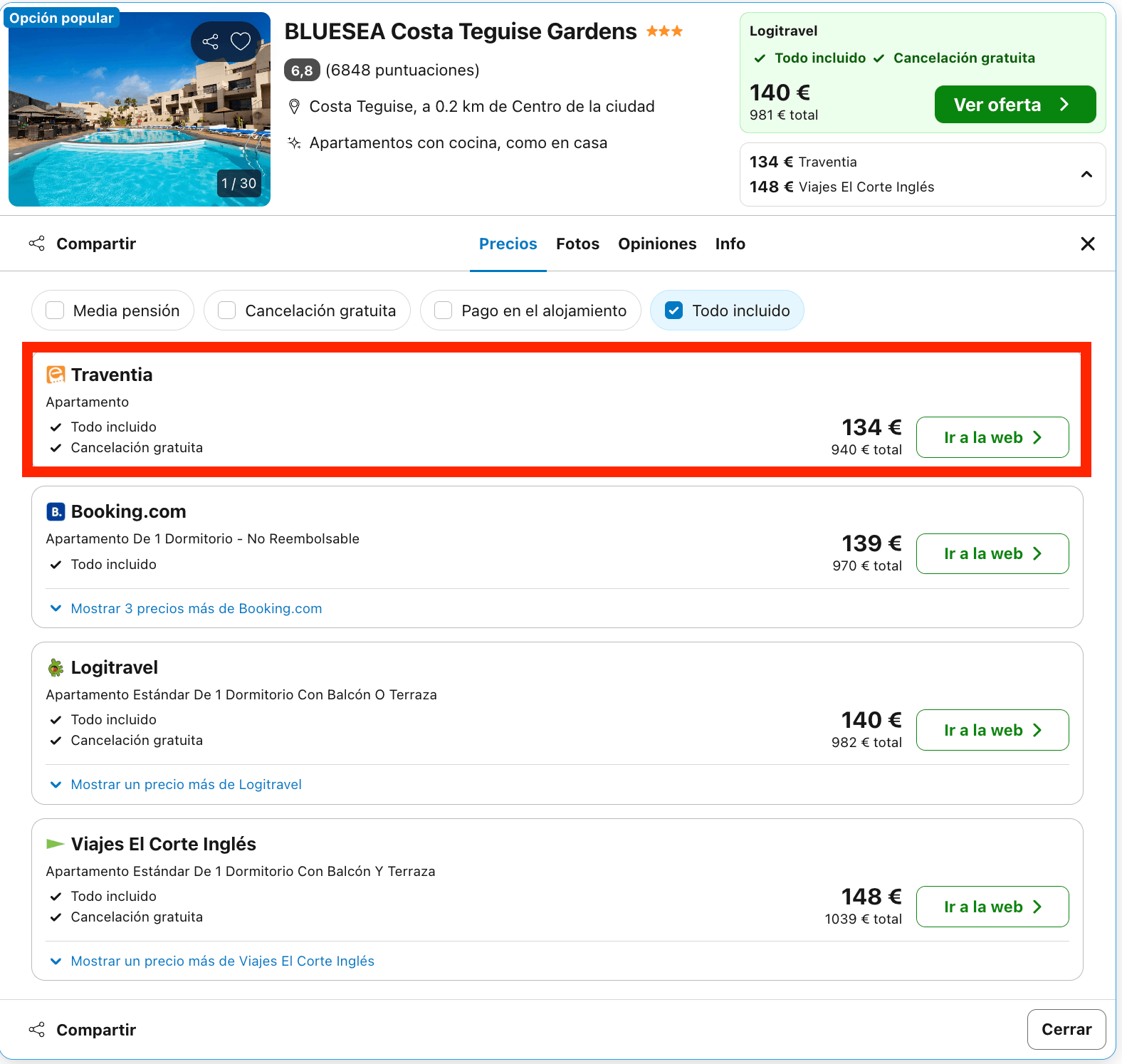This screenshot has width=1122, height=1064.
Task: Click the top Compartir share icon
Action: [36, 244]
